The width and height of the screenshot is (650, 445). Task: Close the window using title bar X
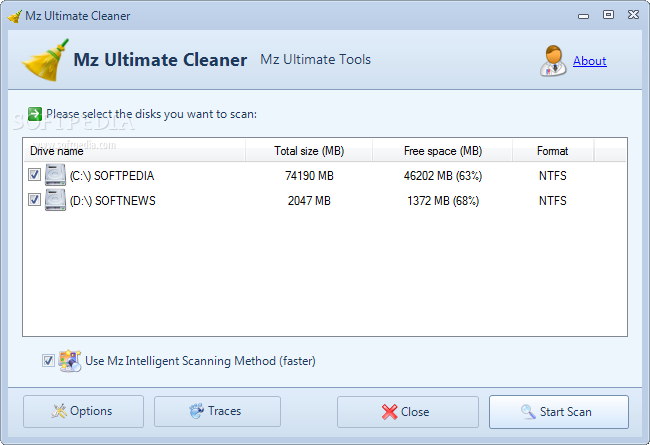[633, 15]
